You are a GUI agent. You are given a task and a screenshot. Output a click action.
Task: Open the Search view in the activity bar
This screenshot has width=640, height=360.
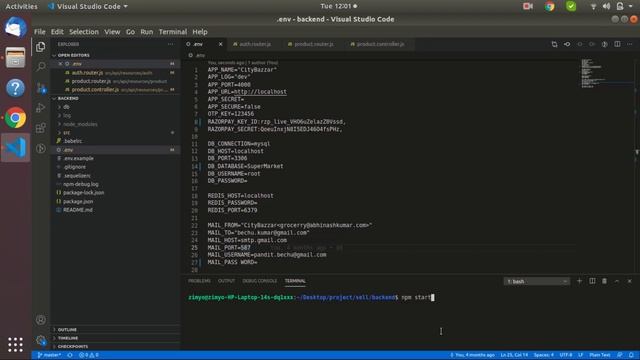[x=41, y=67]
